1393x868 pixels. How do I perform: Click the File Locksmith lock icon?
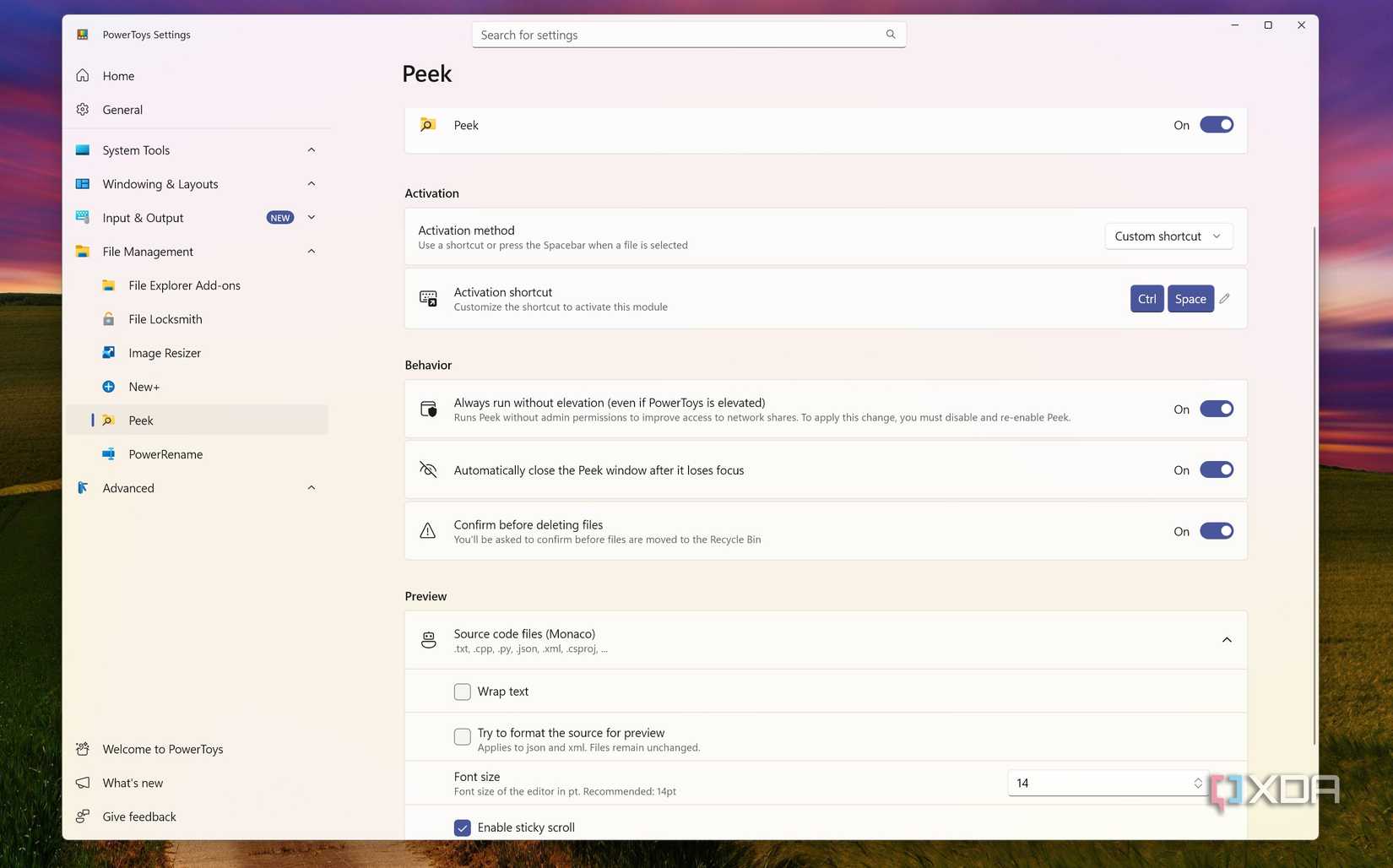click(x=109, y=318)
